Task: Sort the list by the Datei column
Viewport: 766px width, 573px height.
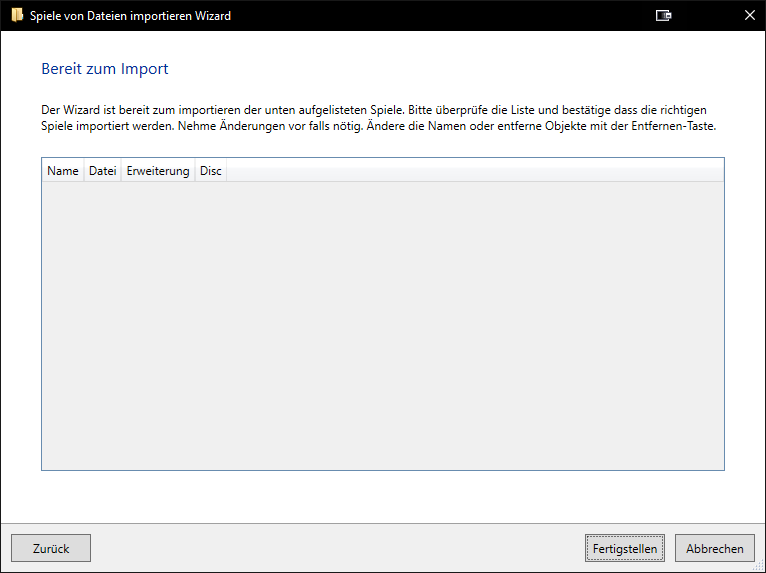Action: (x=103, y=170)
